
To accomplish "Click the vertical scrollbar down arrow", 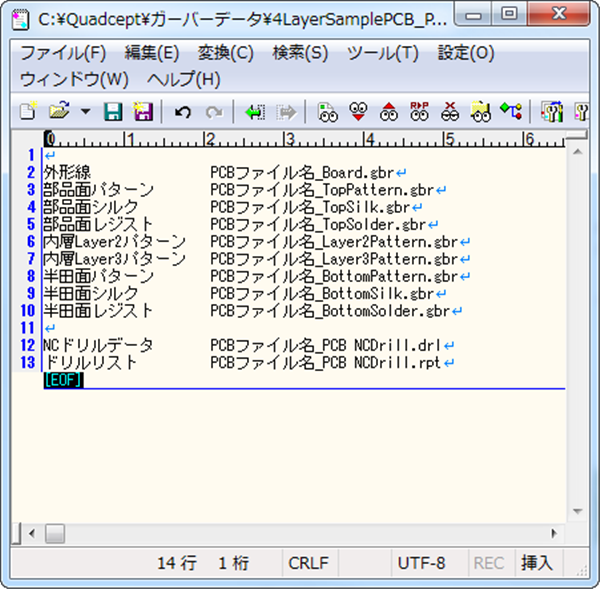I will click(578, 511).
